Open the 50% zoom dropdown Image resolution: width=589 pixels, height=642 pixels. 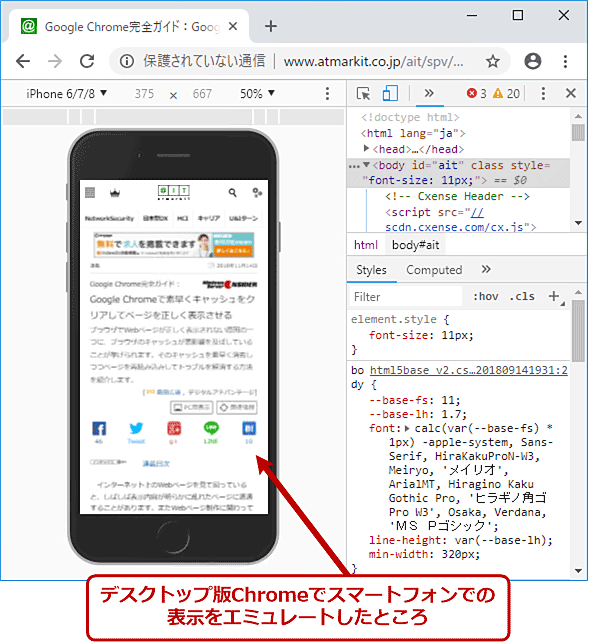[x=257, y=94]
